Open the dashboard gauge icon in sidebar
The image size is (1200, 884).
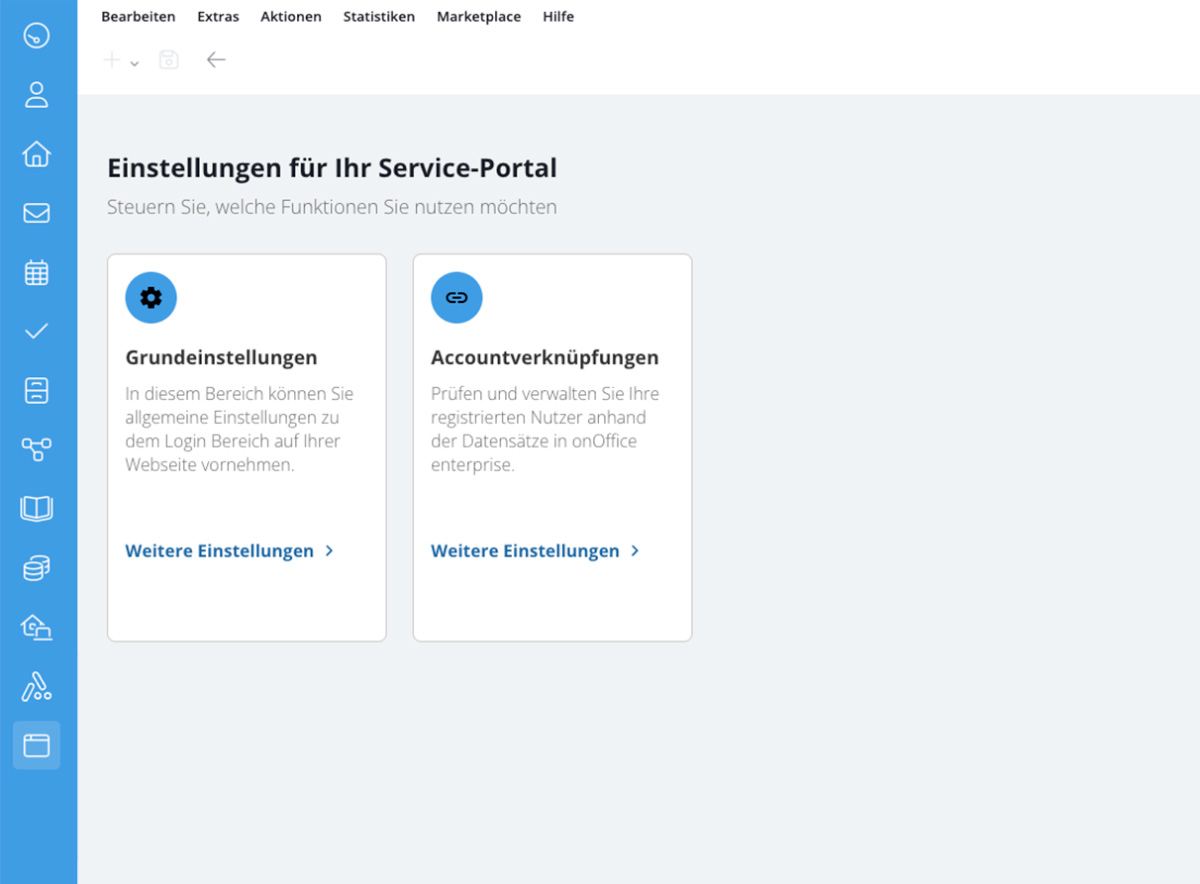coord(36,36)
